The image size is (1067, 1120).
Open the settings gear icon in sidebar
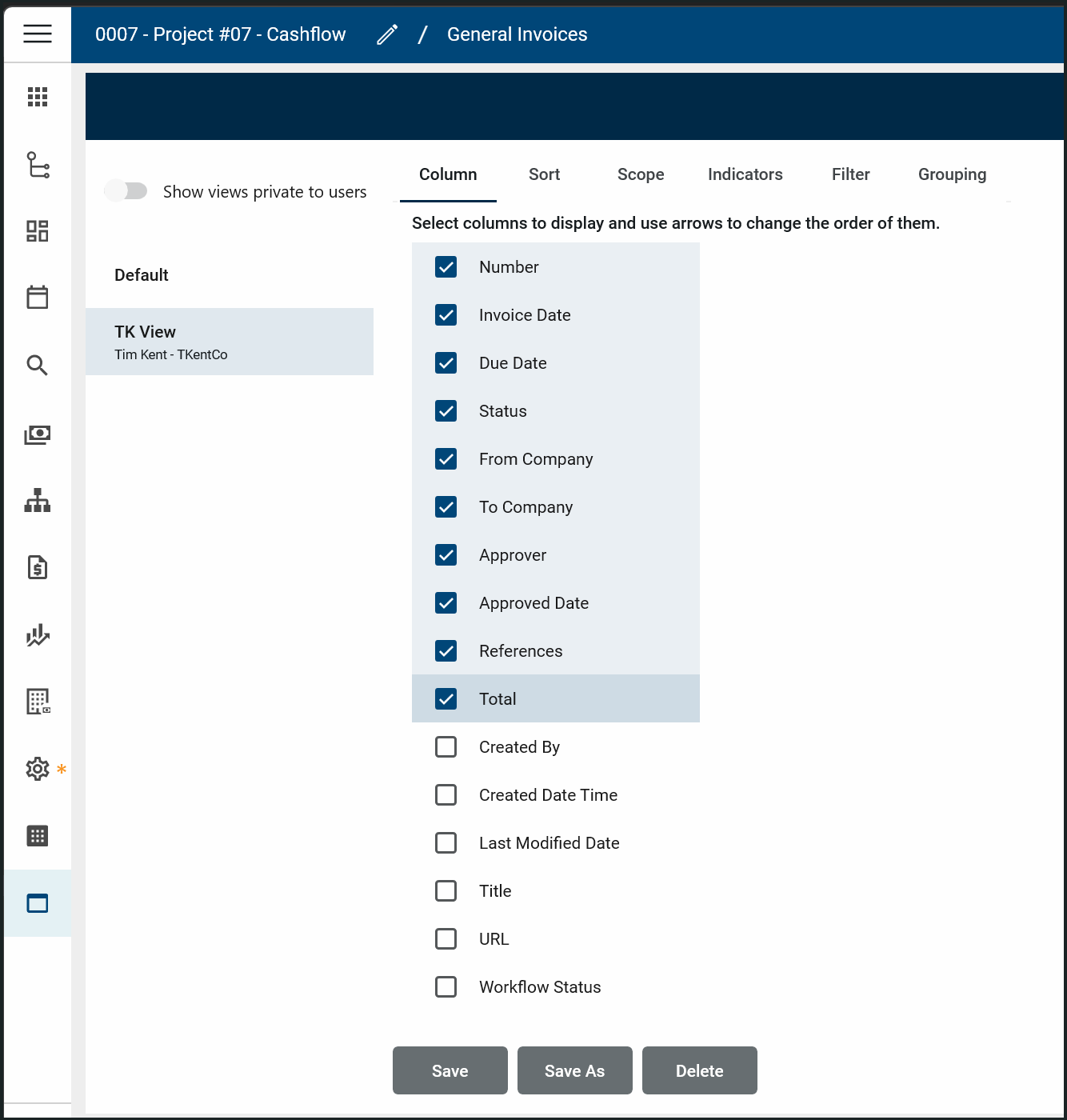[x=38, y=769]
